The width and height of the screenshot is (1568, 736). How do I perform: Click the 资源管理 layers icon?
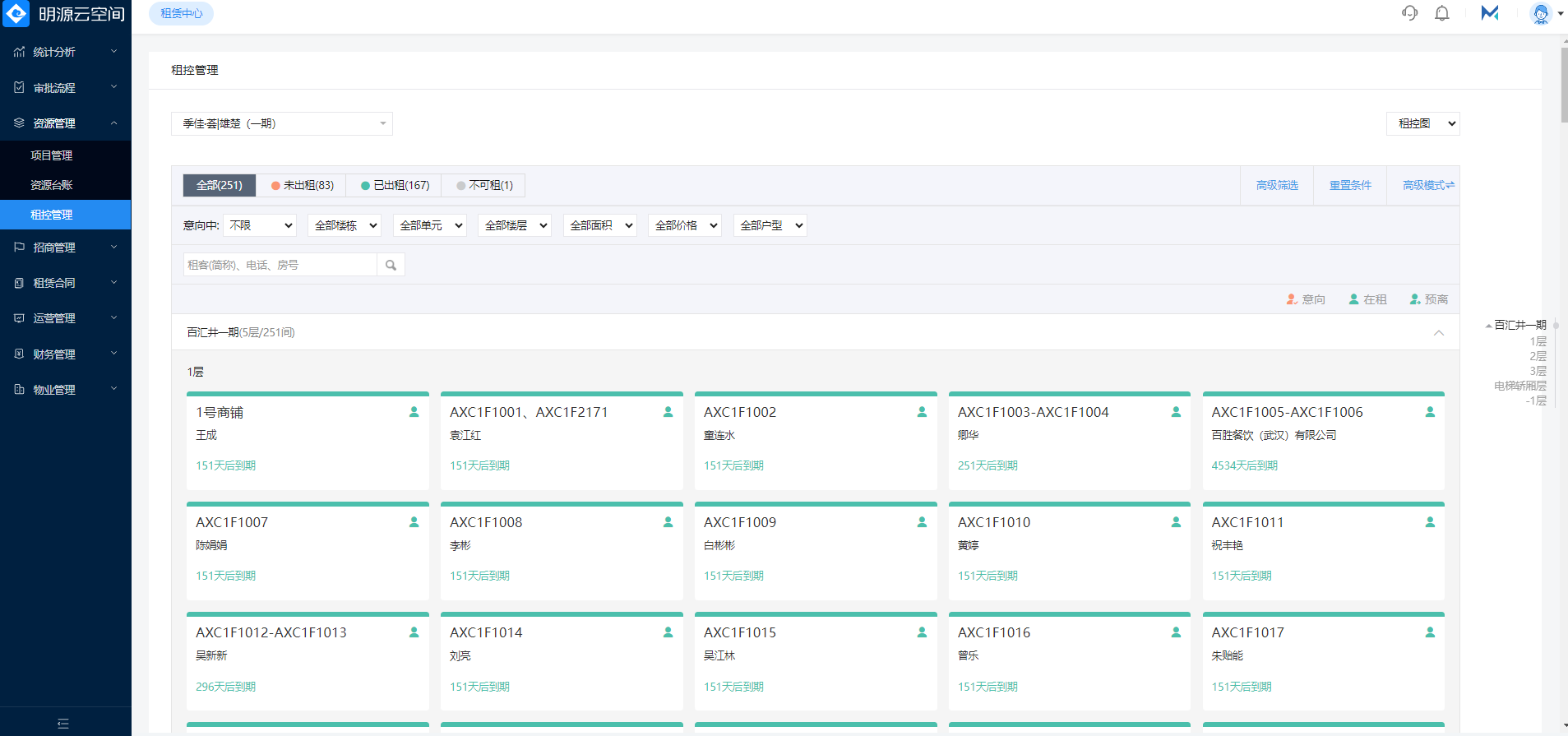tap(19, 123)
